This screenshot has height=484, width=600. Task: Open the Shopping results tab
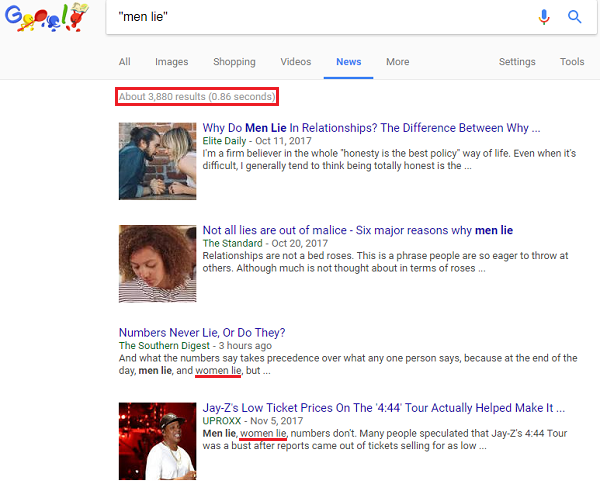tap(234, 62)
